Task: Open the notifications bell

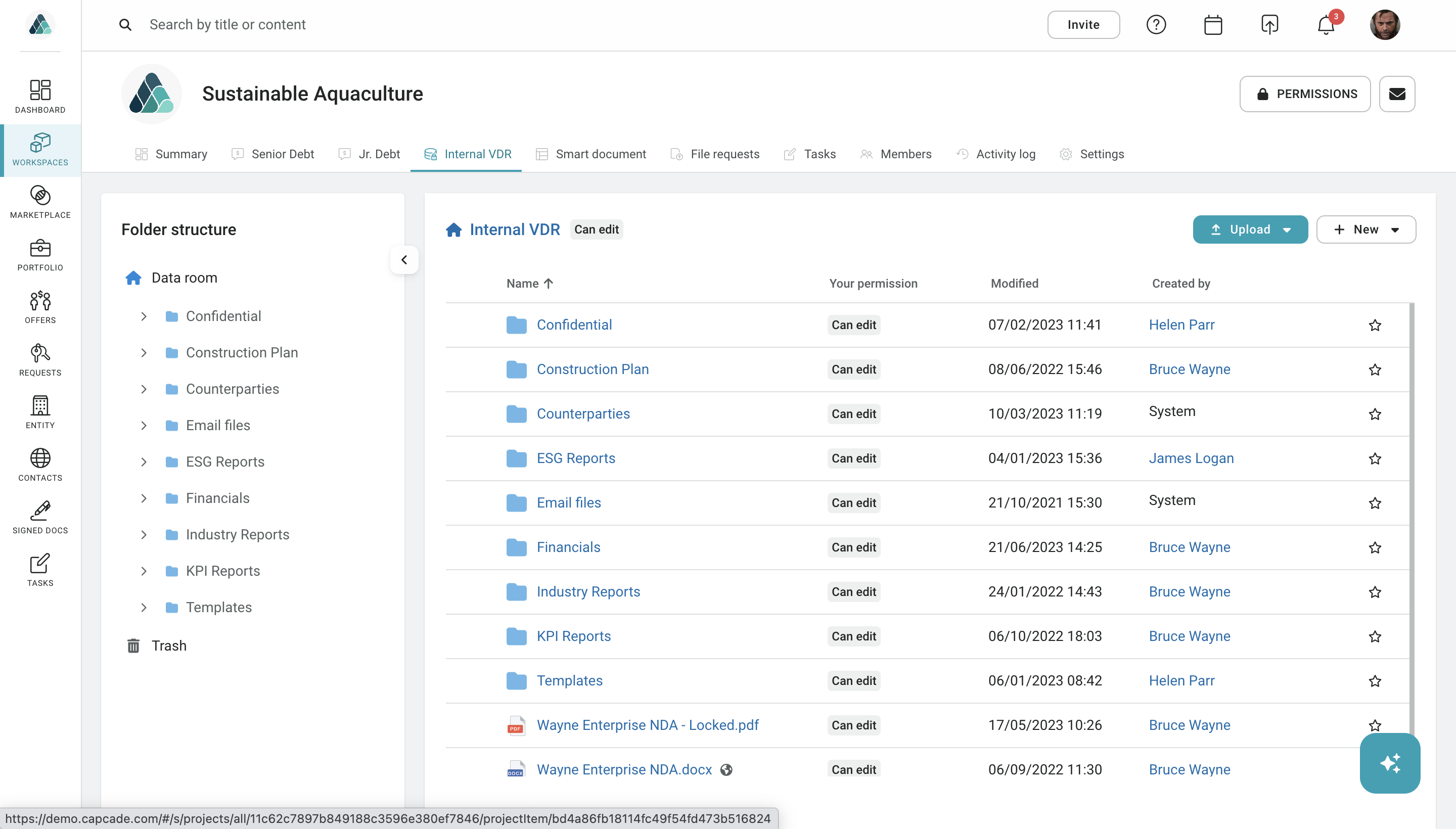Action: [x=1326, y=25]
